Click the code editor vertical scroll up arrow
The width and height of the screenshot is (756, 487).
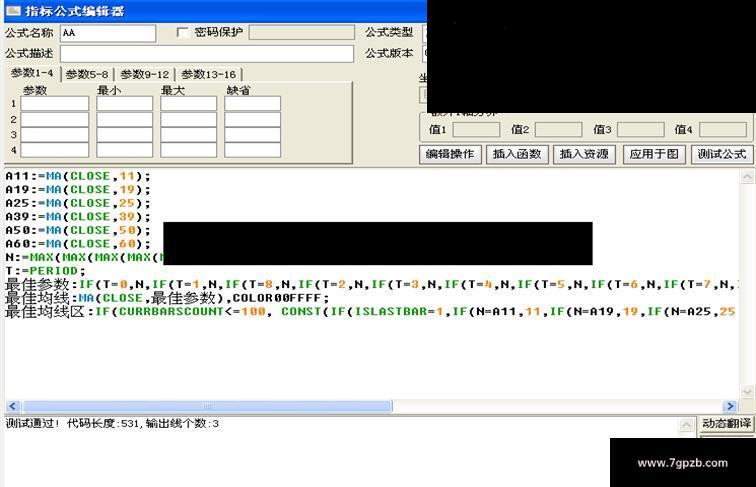tap(747, 177)
